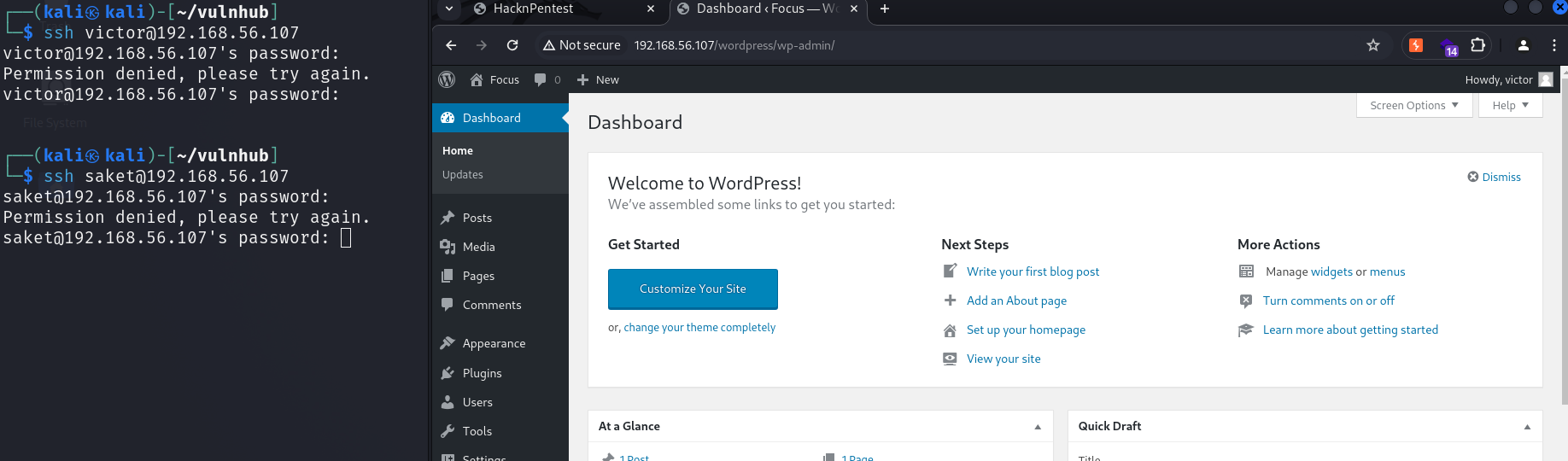Click the widgets link

pos(1331,271)
